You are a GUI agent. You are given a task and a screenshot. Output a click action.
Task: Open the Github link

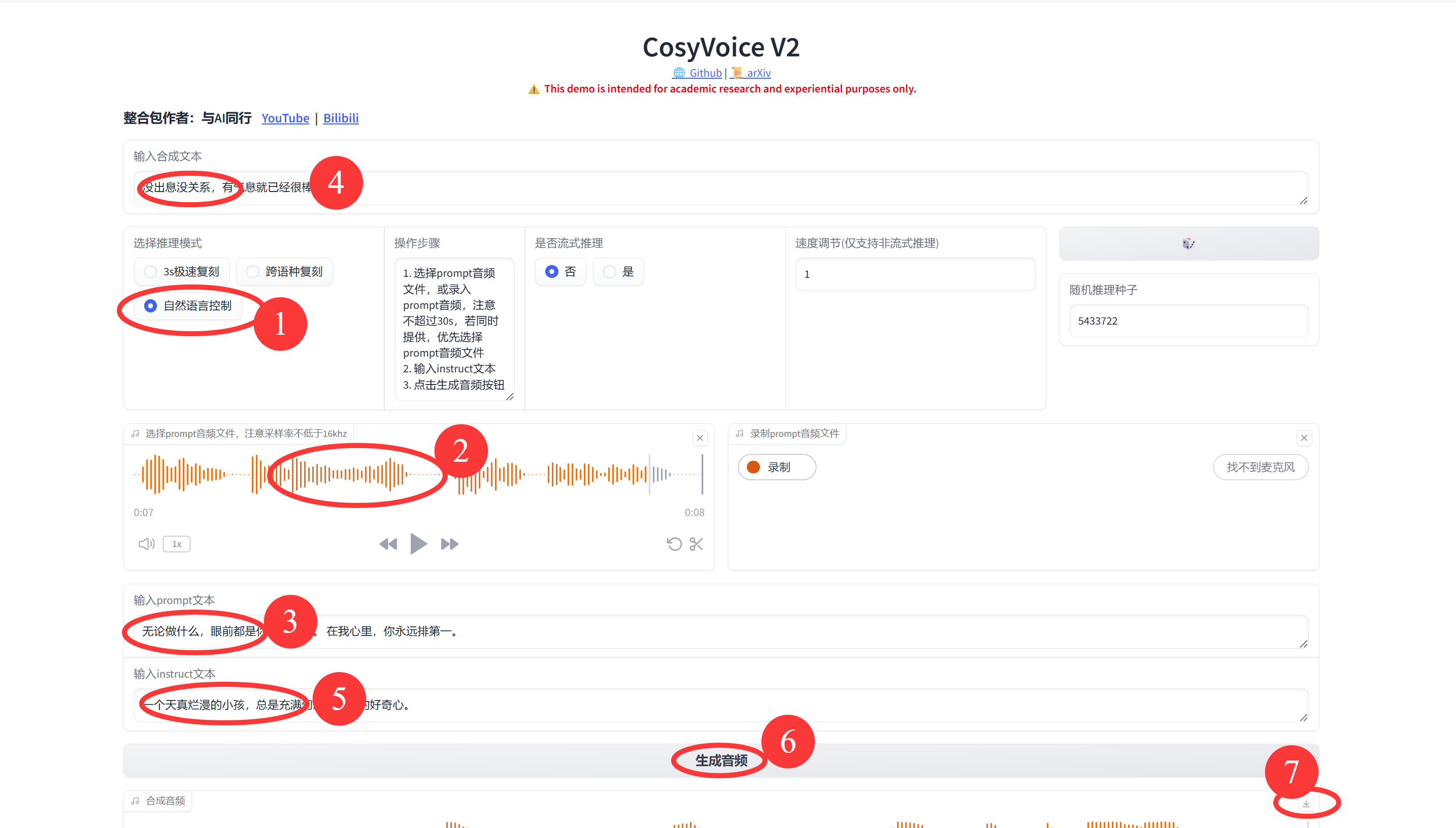pyautogui.click(x=698, y=73)
